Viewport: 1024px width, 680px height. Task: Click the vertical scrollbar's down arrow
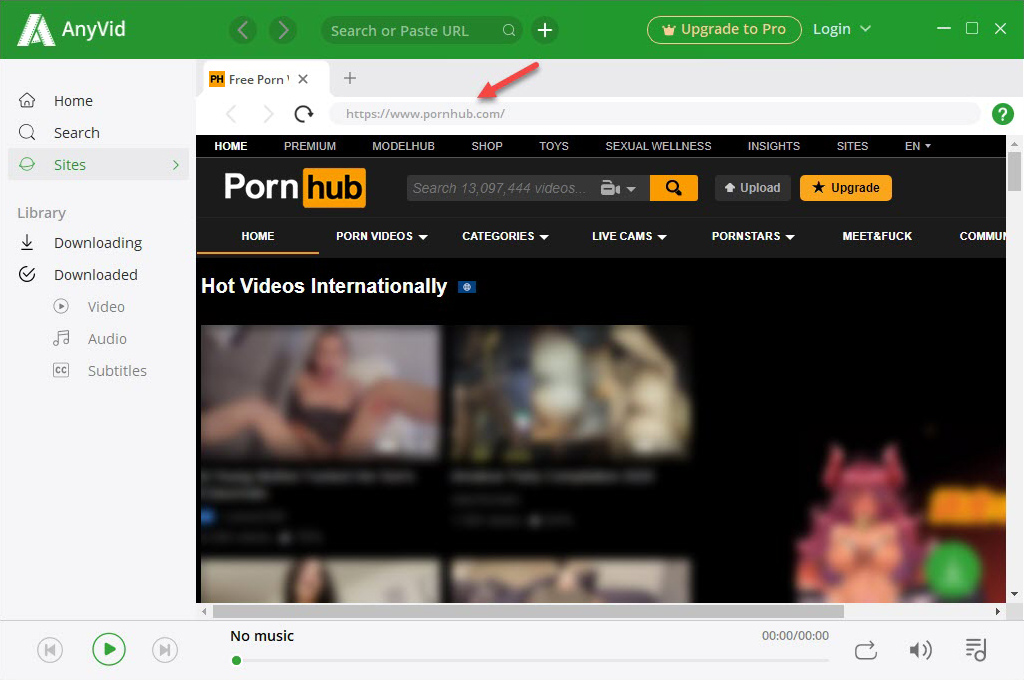[1014, 594]
